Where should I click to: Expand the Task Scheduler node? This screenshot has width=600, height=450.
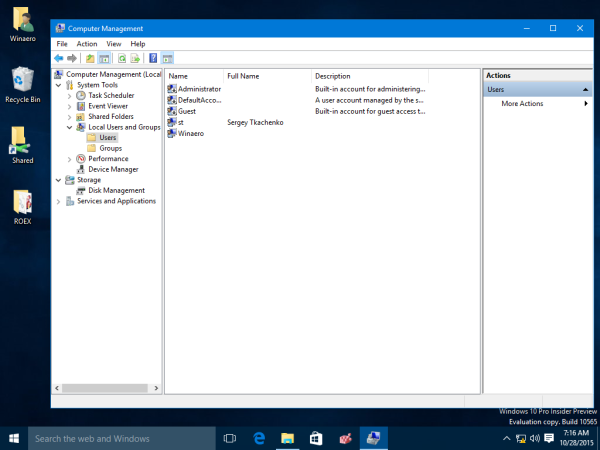pos(69,95)
